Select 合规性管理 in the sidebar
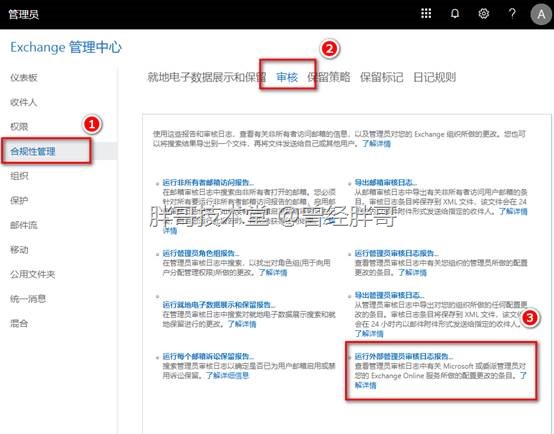 tap(33, 151)
